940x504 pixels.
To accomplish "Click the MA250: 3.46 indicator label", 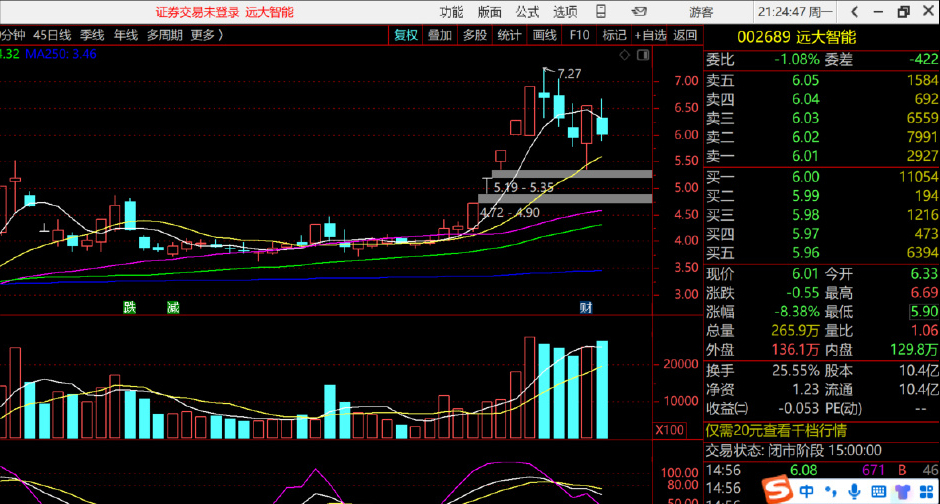I will pyautogui.click(x=61, y=54).
